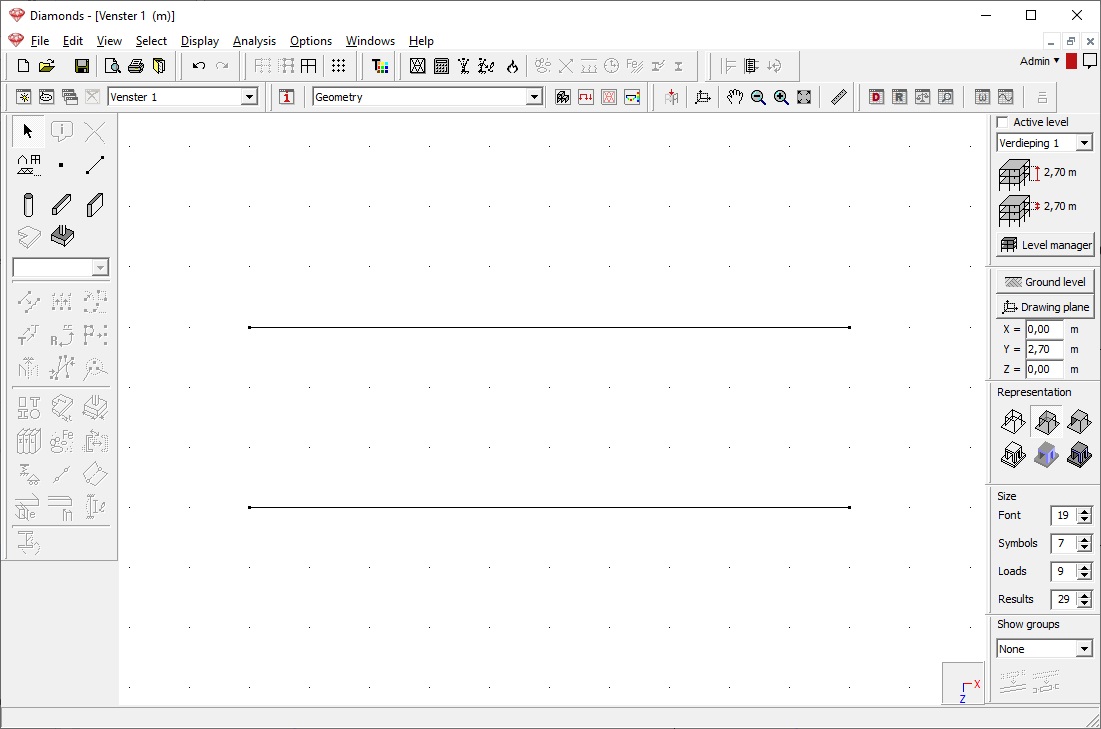Click the zoom in magnifier
The height and width of the screenshot is (729, 1101).
tap(781, 97)
